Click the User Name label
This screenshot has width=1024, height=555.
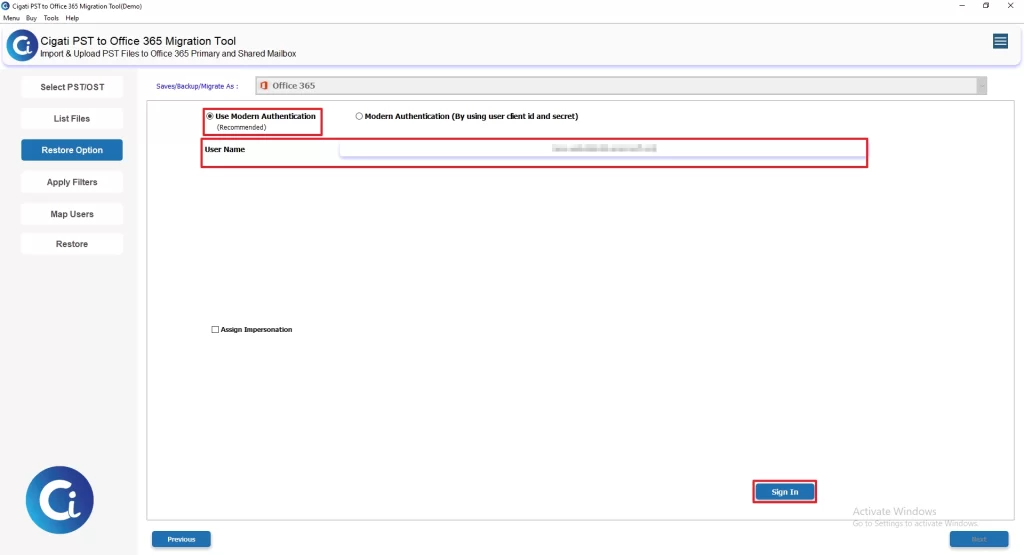point(225,150)
